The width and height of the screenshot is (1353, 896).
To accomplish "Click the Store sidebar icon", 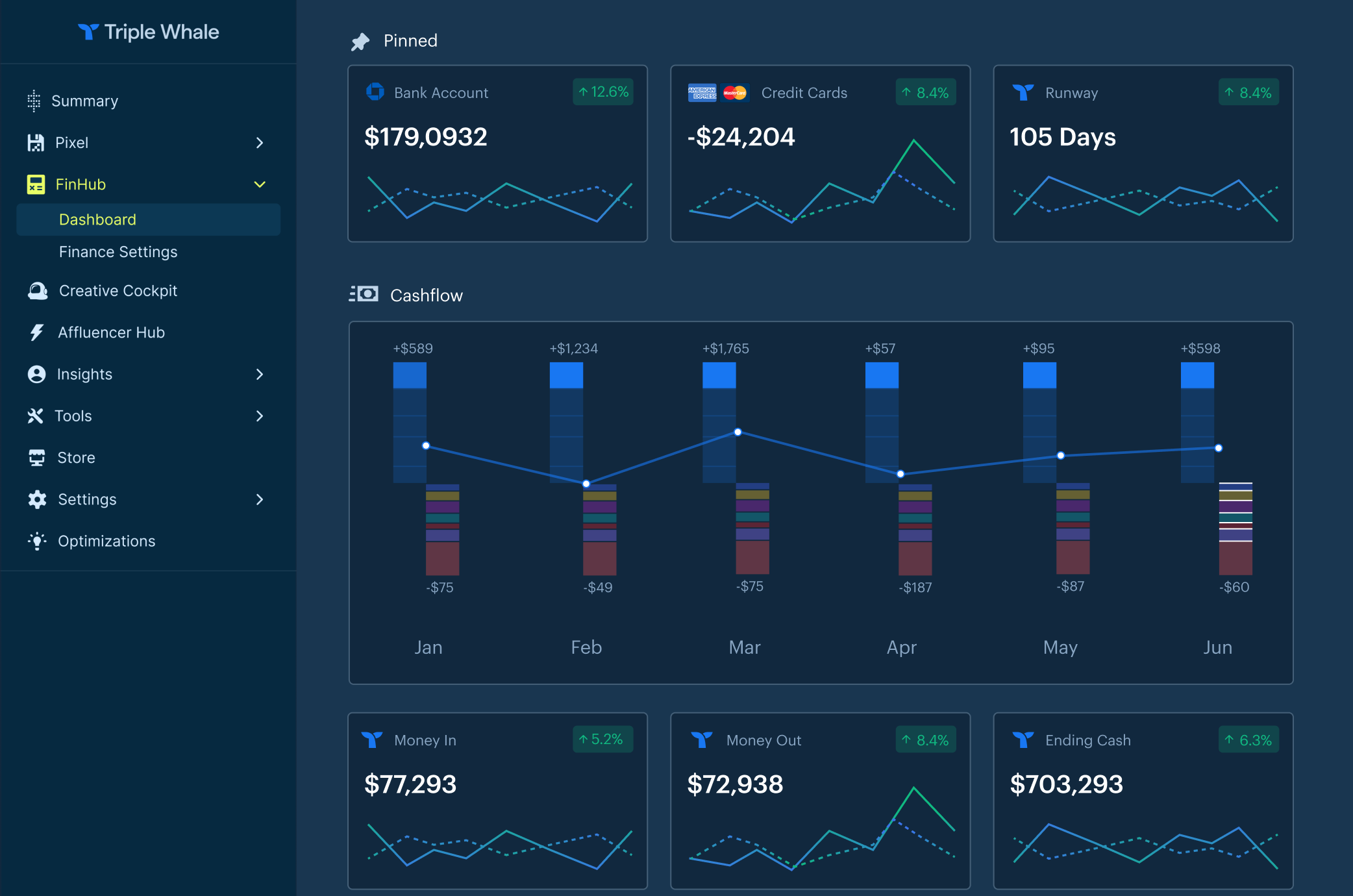I will 37,458.
